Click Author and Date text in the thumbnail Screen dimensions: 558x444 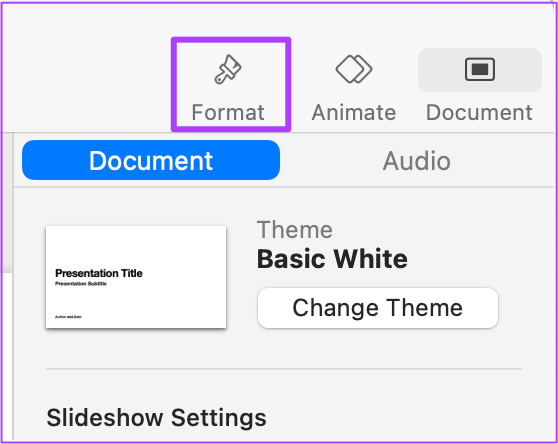click(x=68, y=317)
